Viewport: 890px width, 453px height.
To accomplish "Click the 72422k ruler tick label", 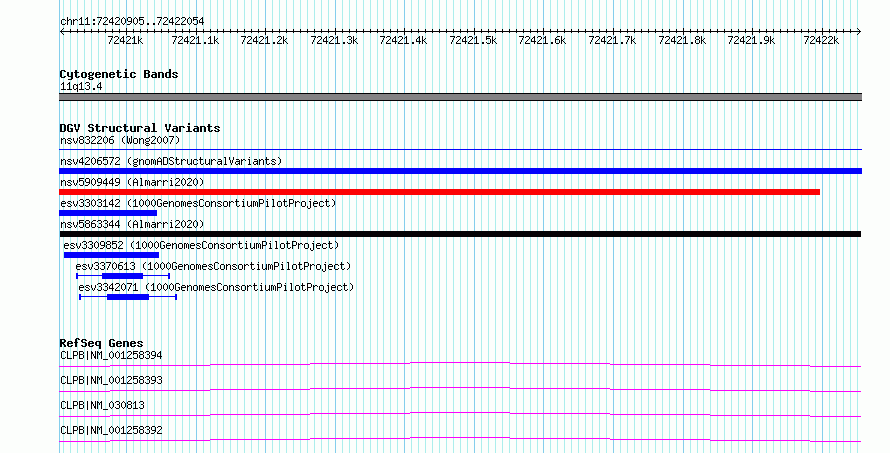I will coord(821,40).
